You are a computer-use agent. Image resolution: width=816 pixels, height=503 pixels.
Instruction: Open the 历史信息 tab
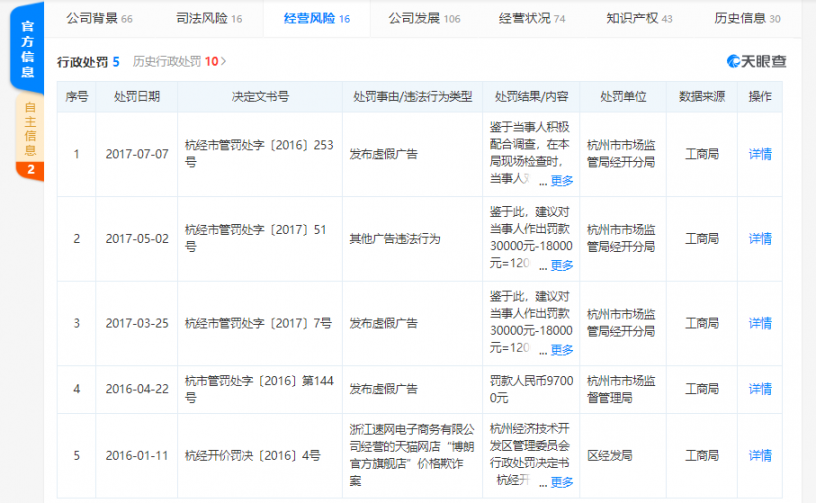coord(747,19)
